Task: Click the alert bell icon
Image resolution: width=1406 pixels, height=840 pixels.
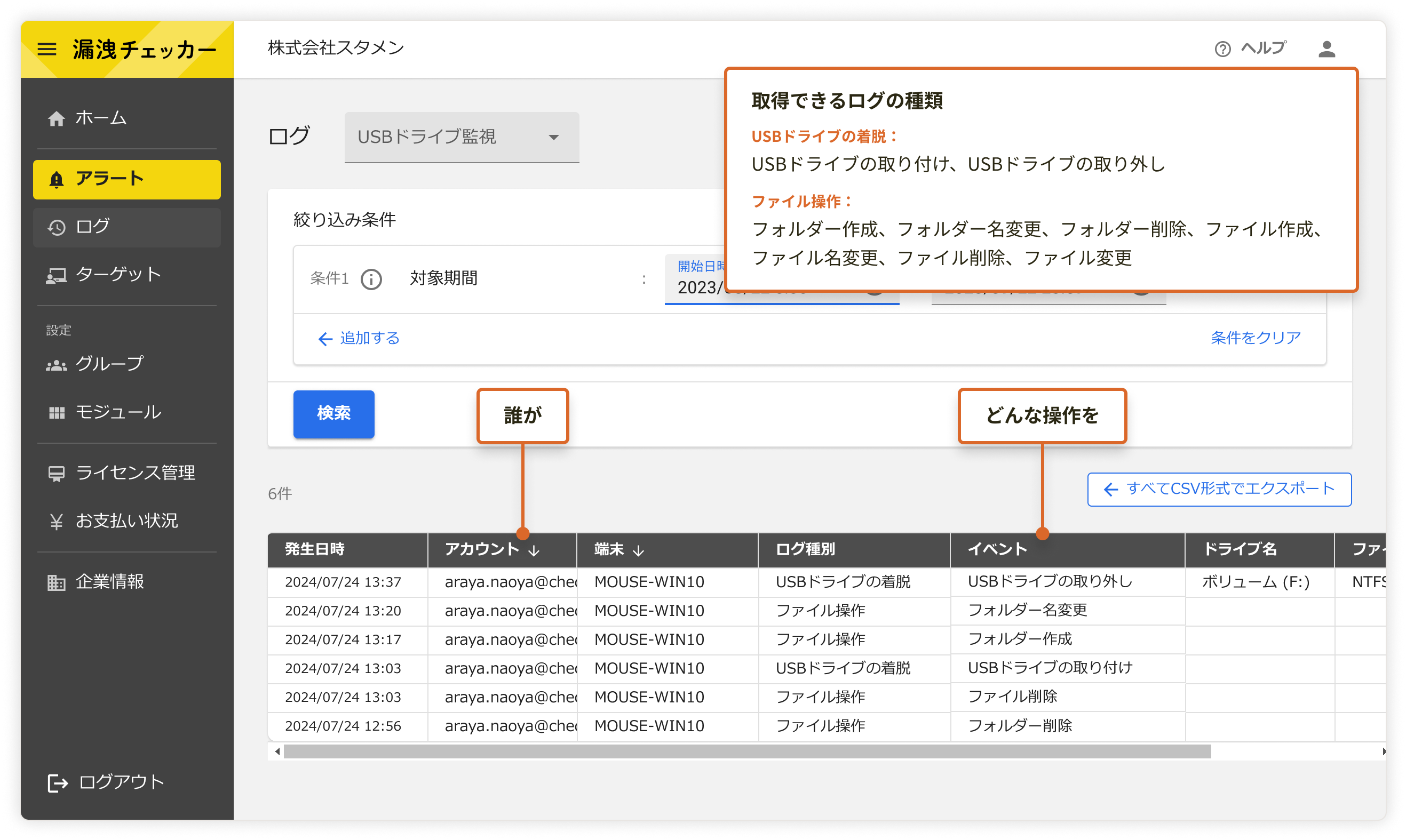Action: click(x=56, y=179)
